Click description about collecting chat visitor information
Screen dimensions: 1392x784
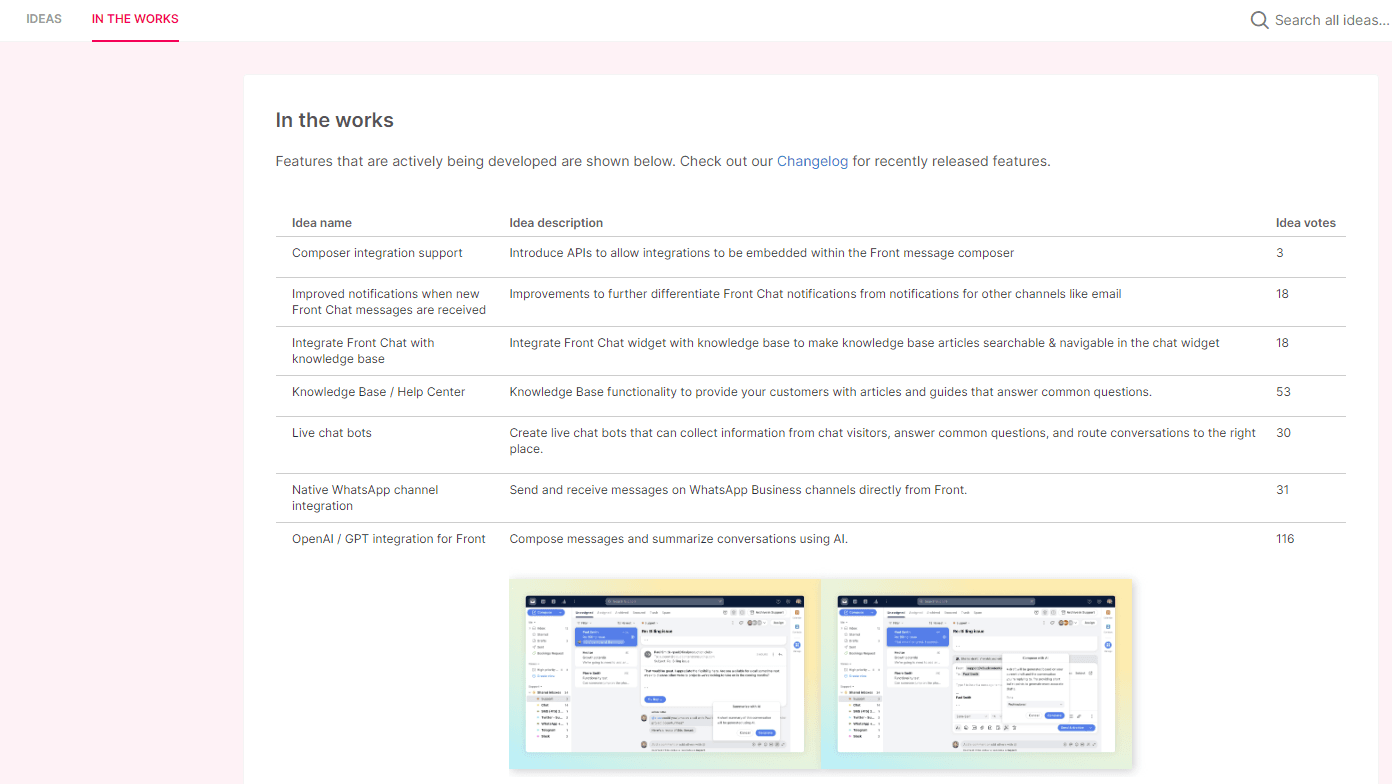pyautogui.click(x=883, y=441)
